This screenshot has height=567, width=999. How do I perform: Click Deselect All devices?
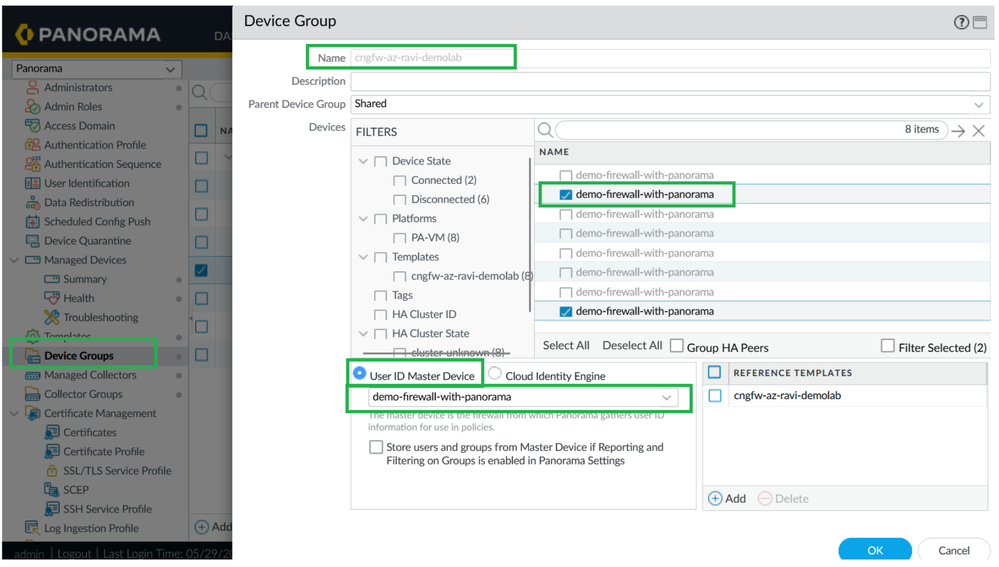point(632,345)
